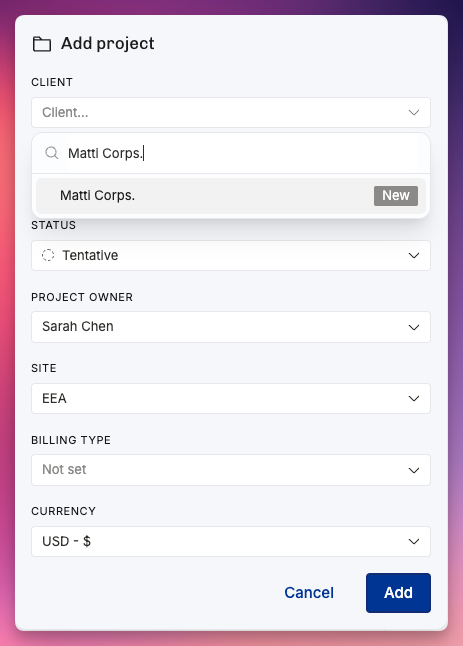This screenshot has width=463, height=646.
Task: Click the Add project dialog title
Action: pyautogui.click(x=108, y=44)
